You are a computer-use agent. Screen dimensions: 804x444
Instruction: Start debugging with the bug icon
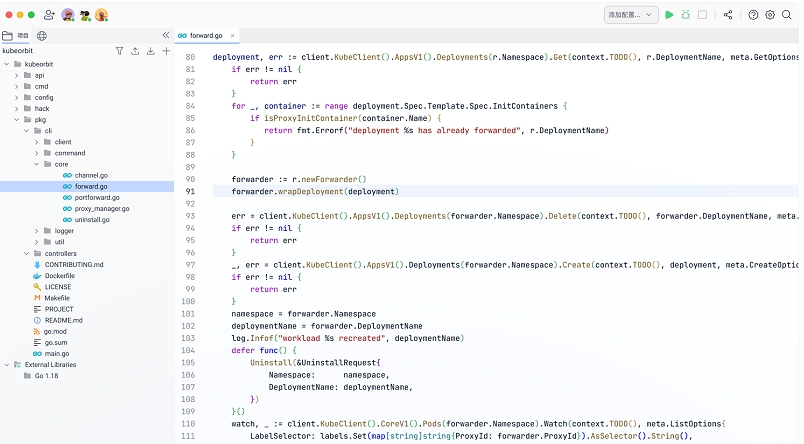click(685, 15)
